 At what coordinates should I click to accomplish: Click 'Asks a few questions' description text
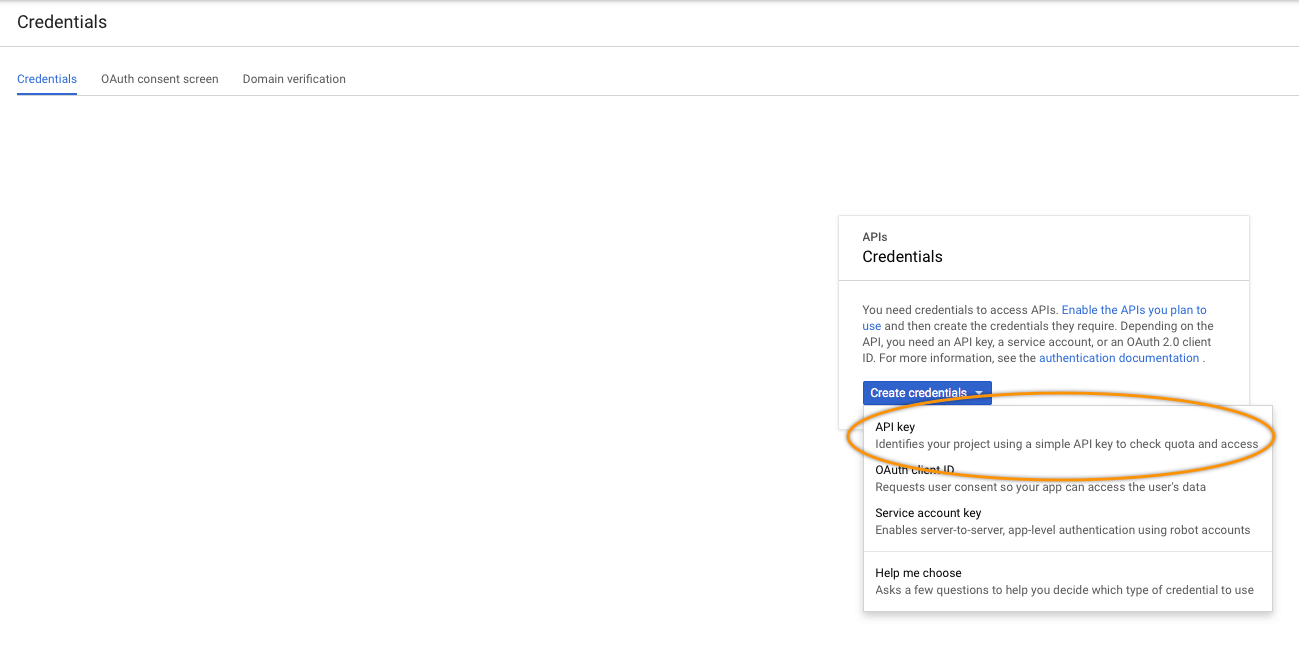(1064, 590)
